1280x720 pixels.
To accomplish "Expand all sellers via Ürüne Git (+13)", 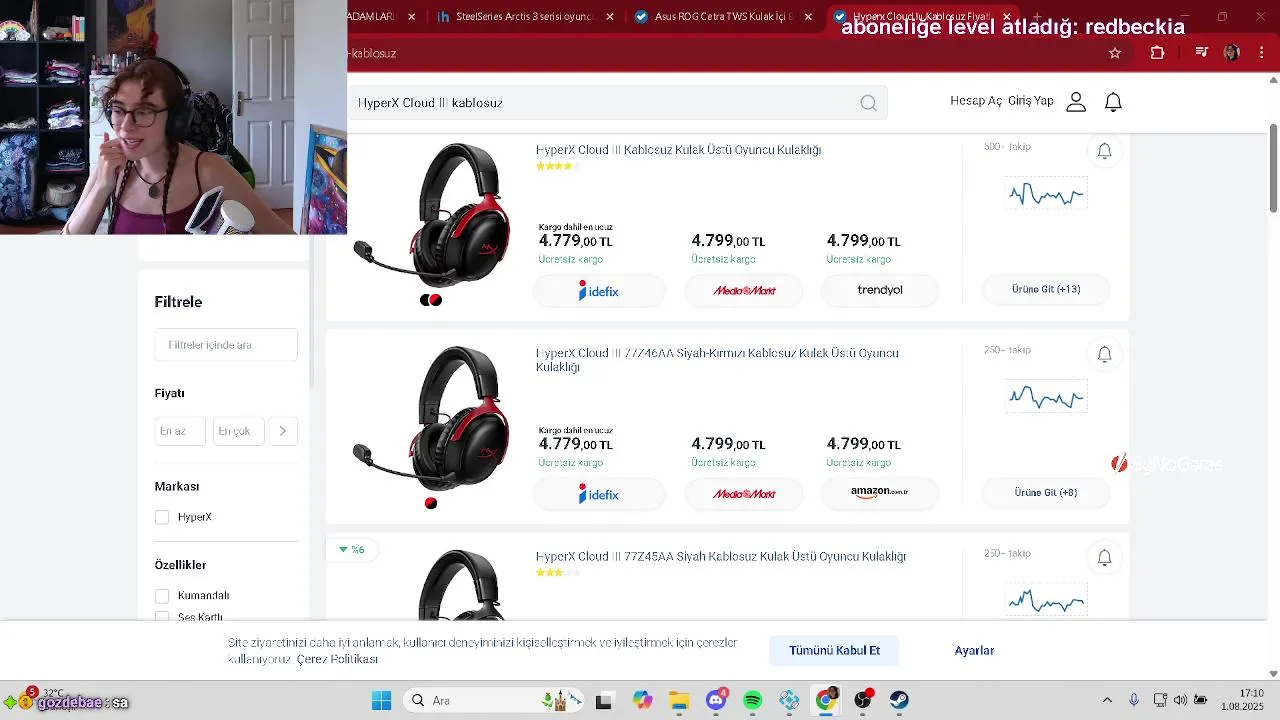I will click(1046, 289).
